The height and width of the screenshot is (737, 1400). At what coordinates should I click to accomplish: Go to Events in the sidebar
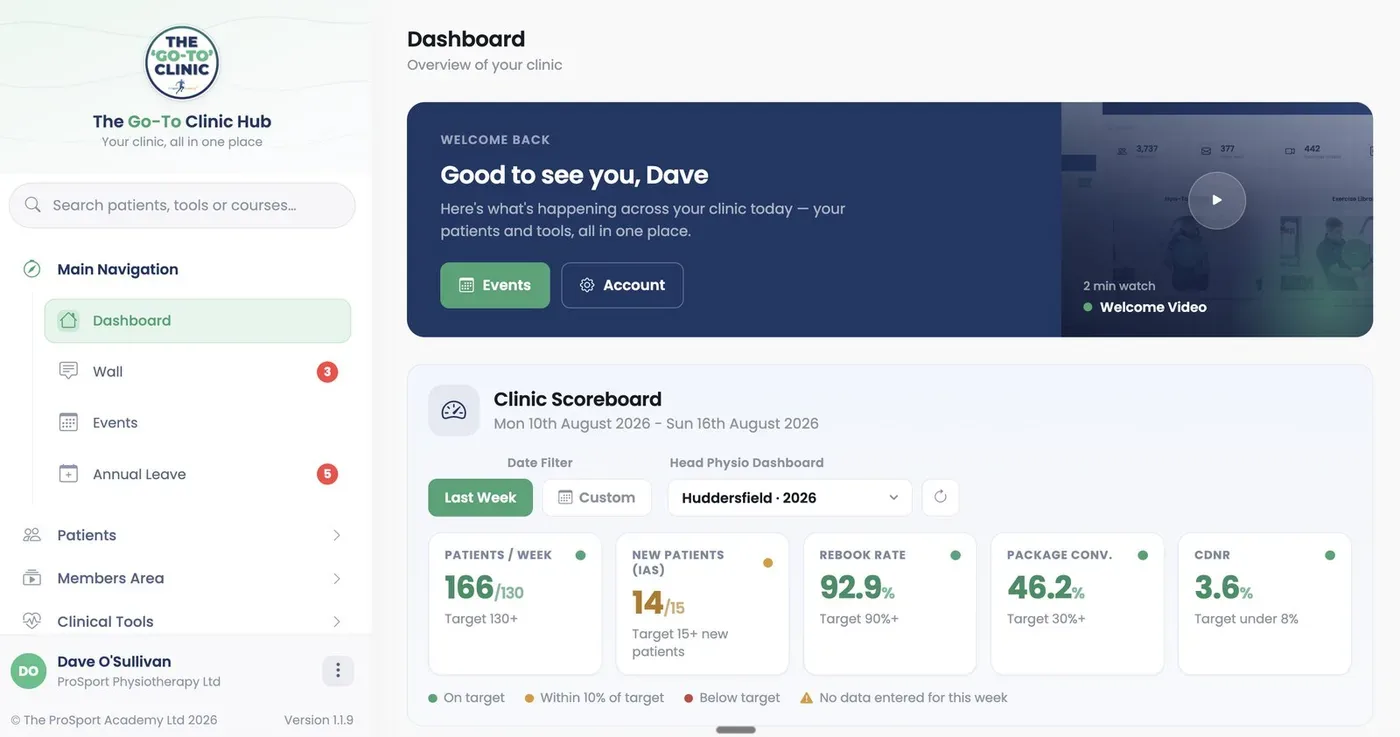coord(198,423)
